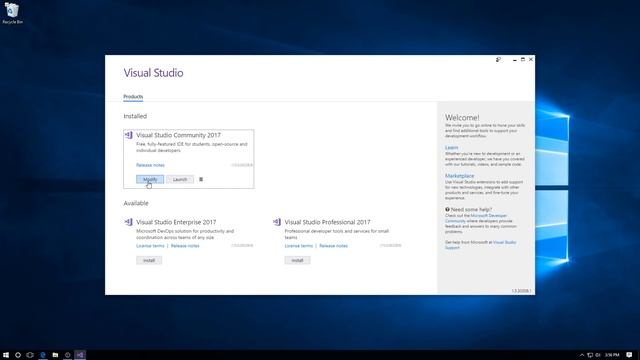
Task: Open the Marketplace link in Welcome panel
Action: pos(460,176)
